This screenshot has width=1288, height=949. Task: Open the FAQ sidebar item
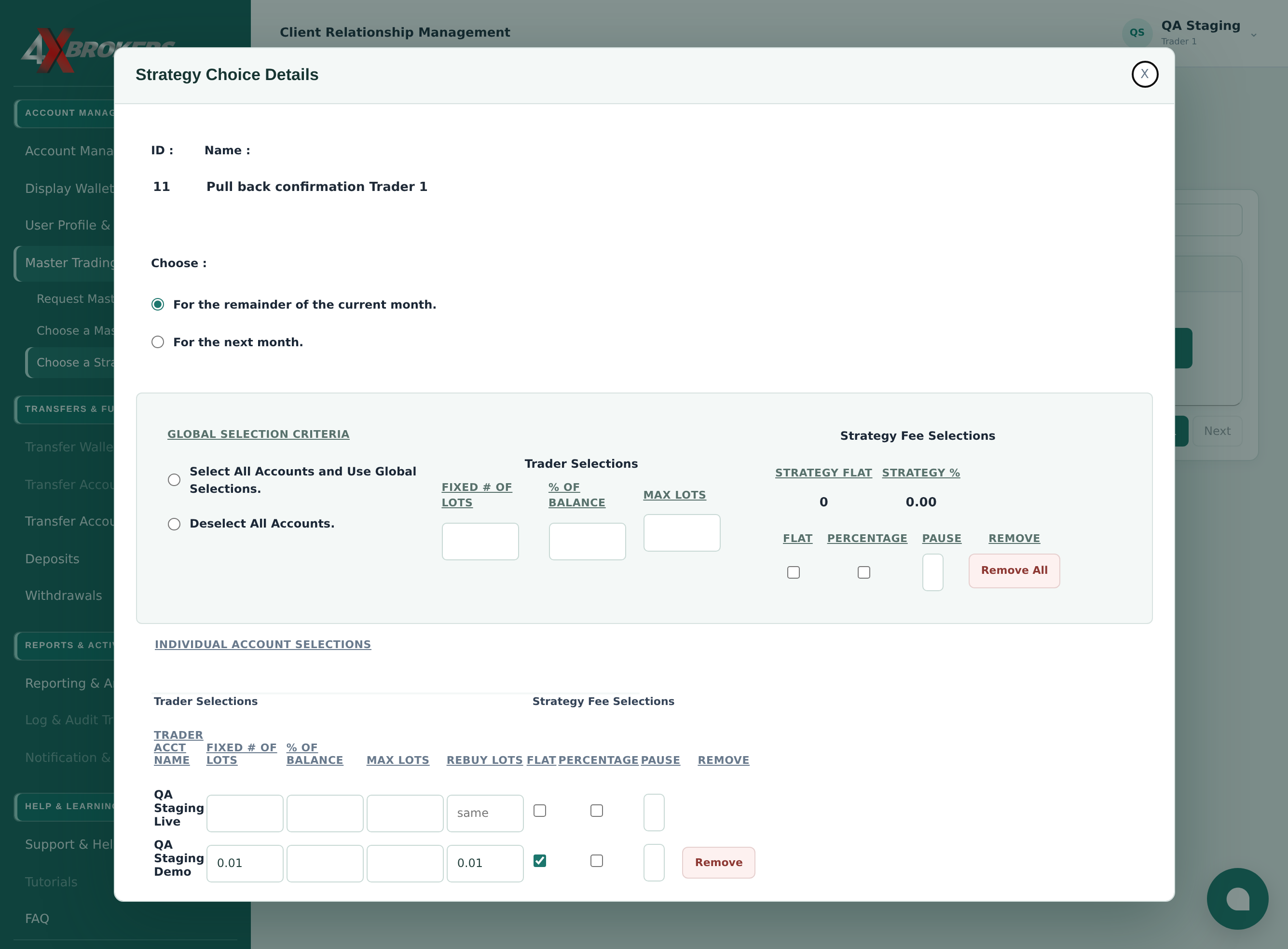pos(37,919)
